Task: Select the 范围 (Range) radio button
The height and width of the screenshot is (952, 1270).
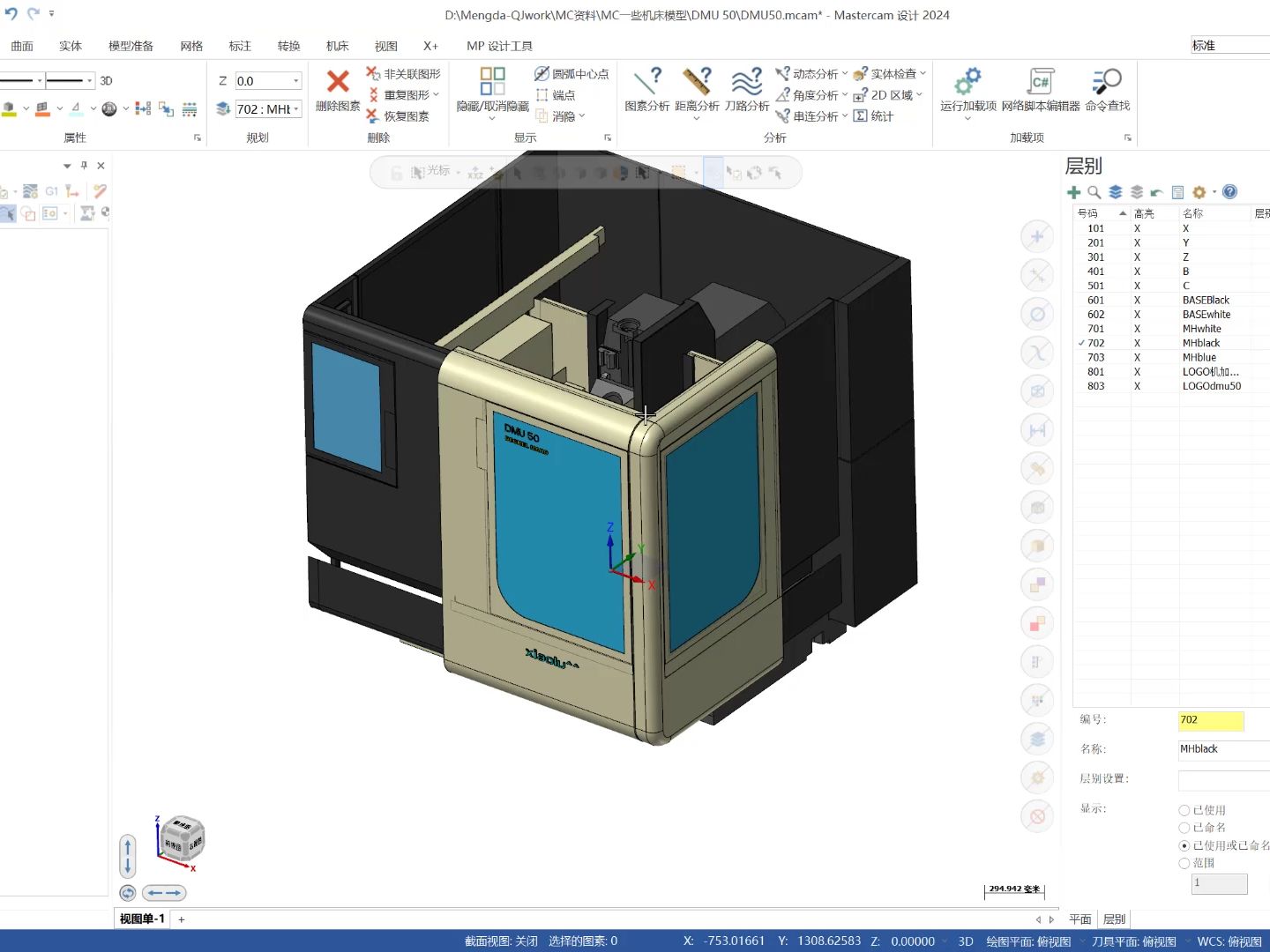Action: 1184,863
